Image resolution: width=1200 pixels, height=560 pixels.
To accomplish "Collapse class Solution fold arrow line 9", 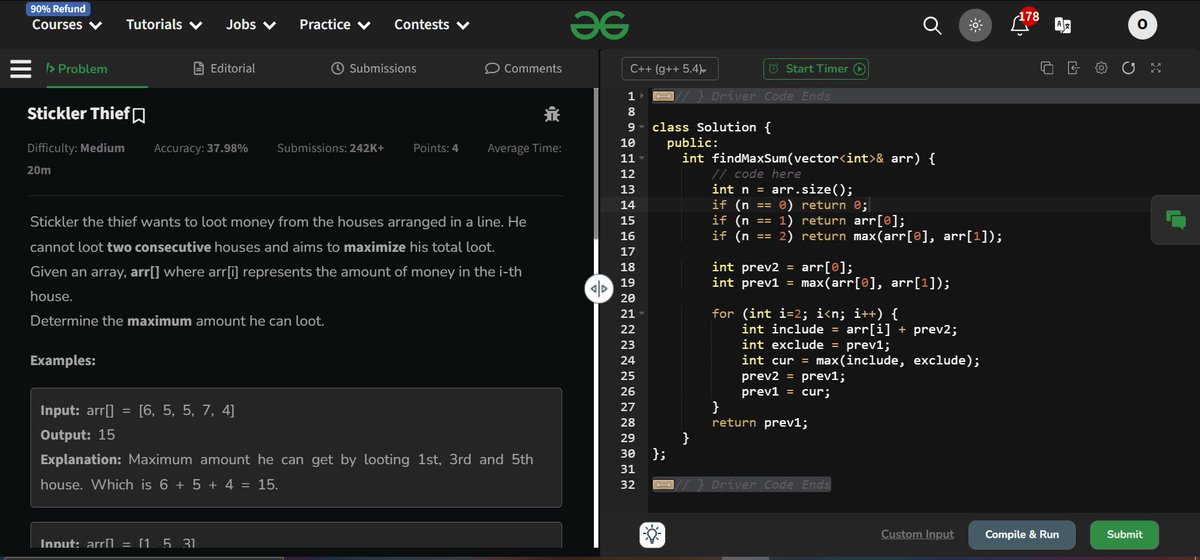I will tap(642, 128).
